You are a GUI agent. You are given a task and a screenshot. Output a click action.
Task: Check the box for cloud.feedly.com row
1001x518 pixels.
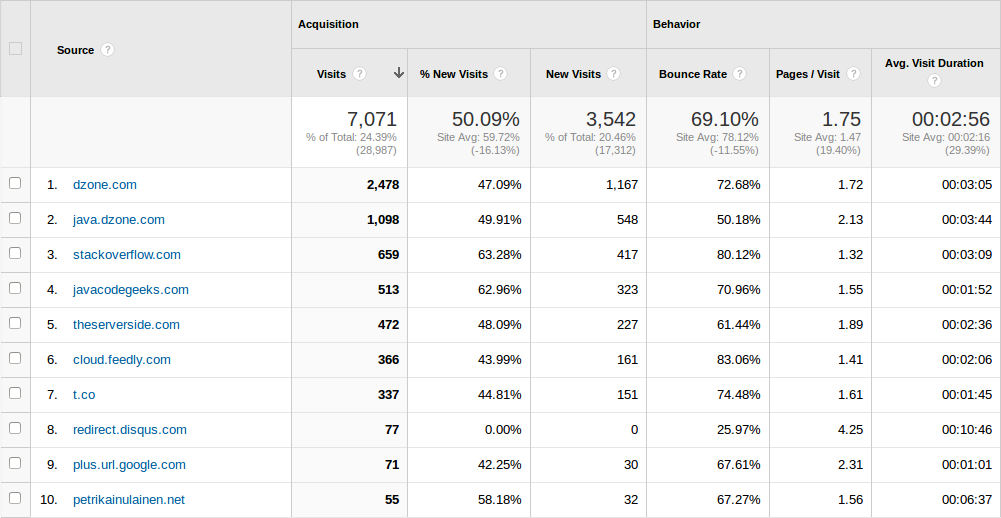pos(15,358)
